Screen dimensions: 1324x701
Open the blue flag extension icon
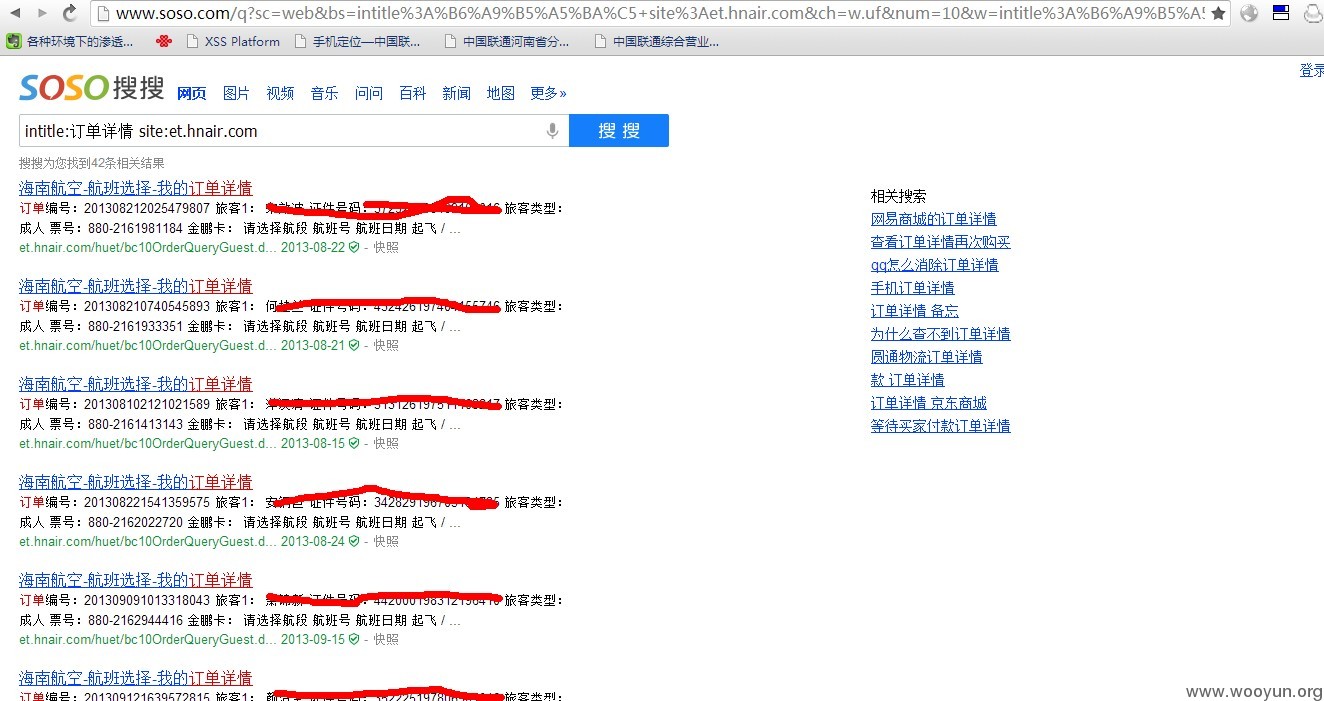[x=1281, y=13]
